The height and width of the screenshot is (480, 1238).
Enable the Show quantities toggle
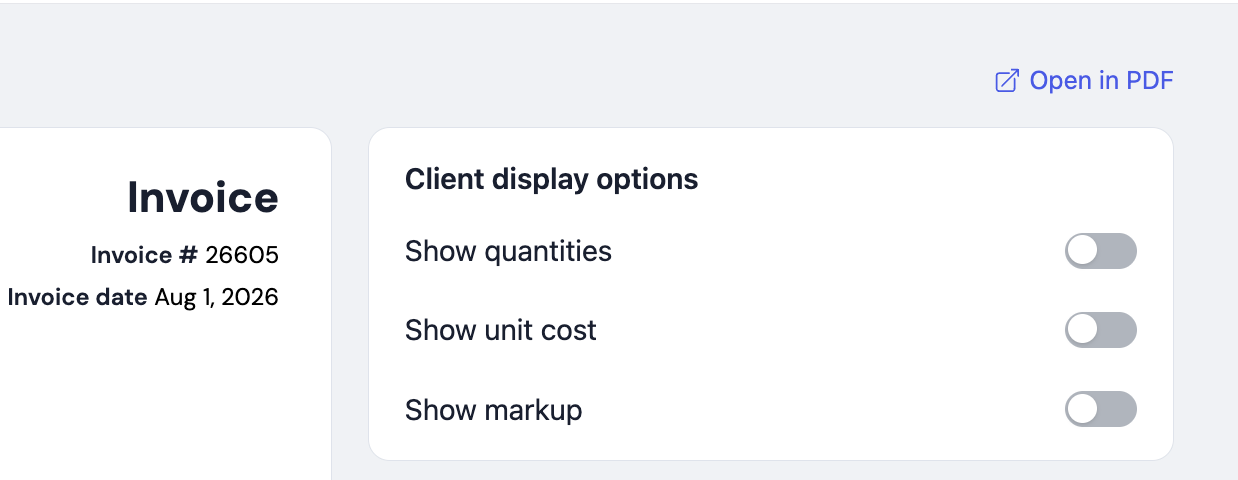pos(1101,251)
